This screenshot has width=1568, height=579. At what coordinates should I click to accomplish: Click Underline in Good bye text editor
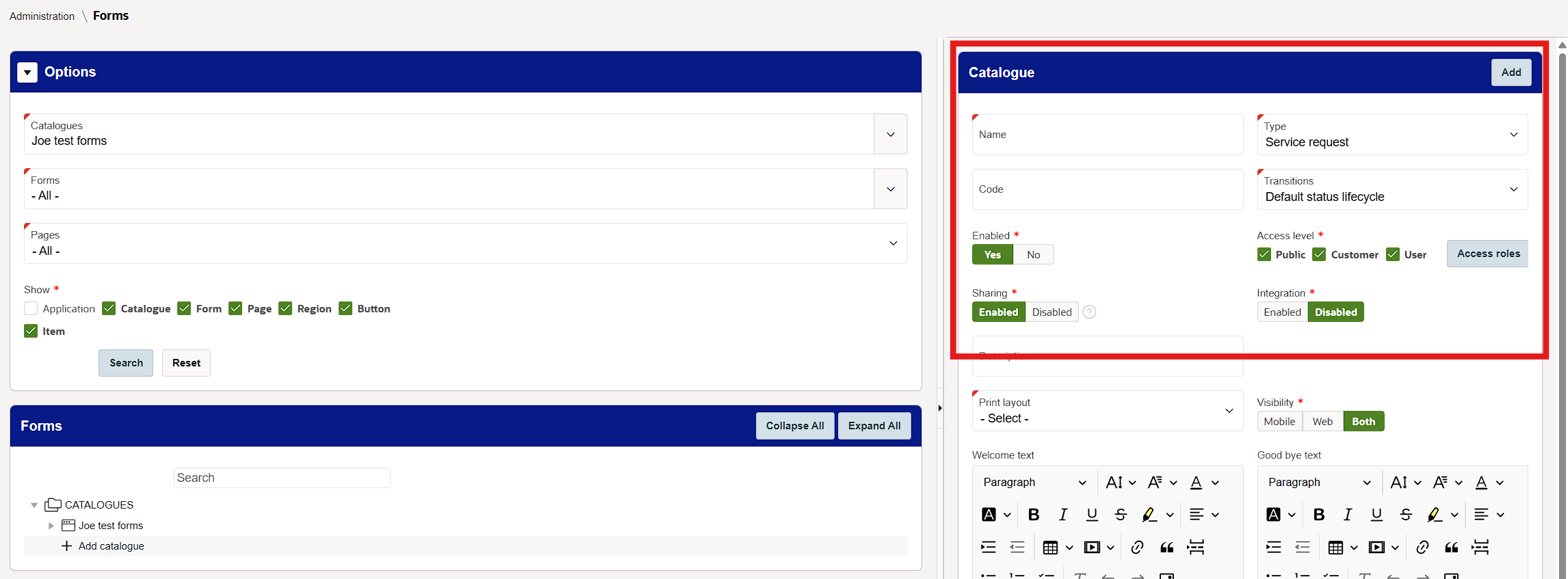click(1376, 515)
